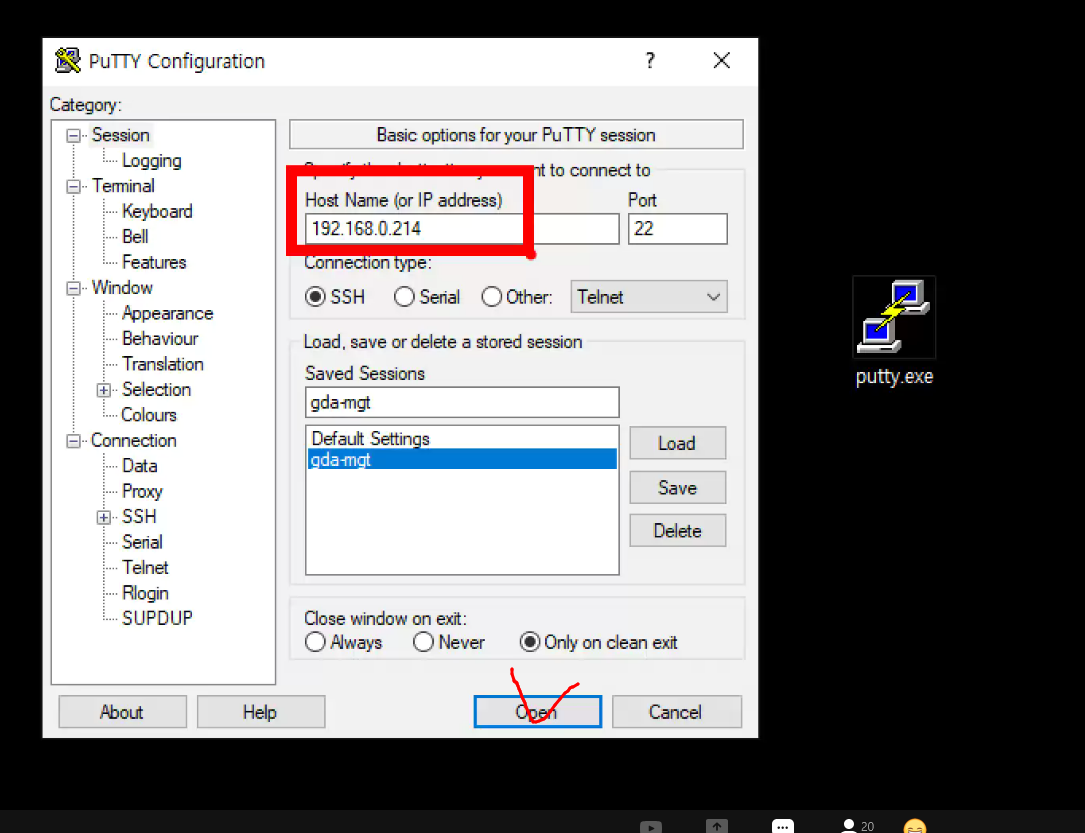Screen dimensions: 1085x833
Task: Close the PuTTY Configuration window
Action: click(722, 60)
